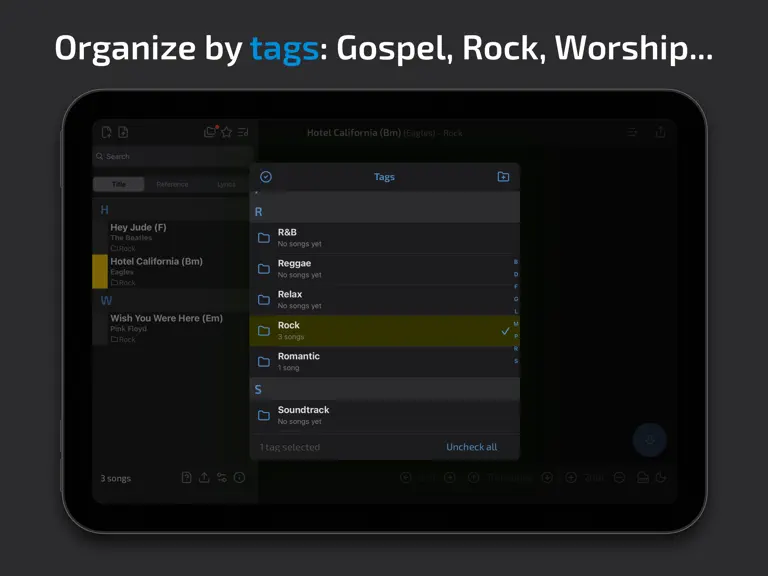Toggle the R&B tag
The width and height of the screenshot is (768, 576).
pyautogui.click(x=384, y=238)
